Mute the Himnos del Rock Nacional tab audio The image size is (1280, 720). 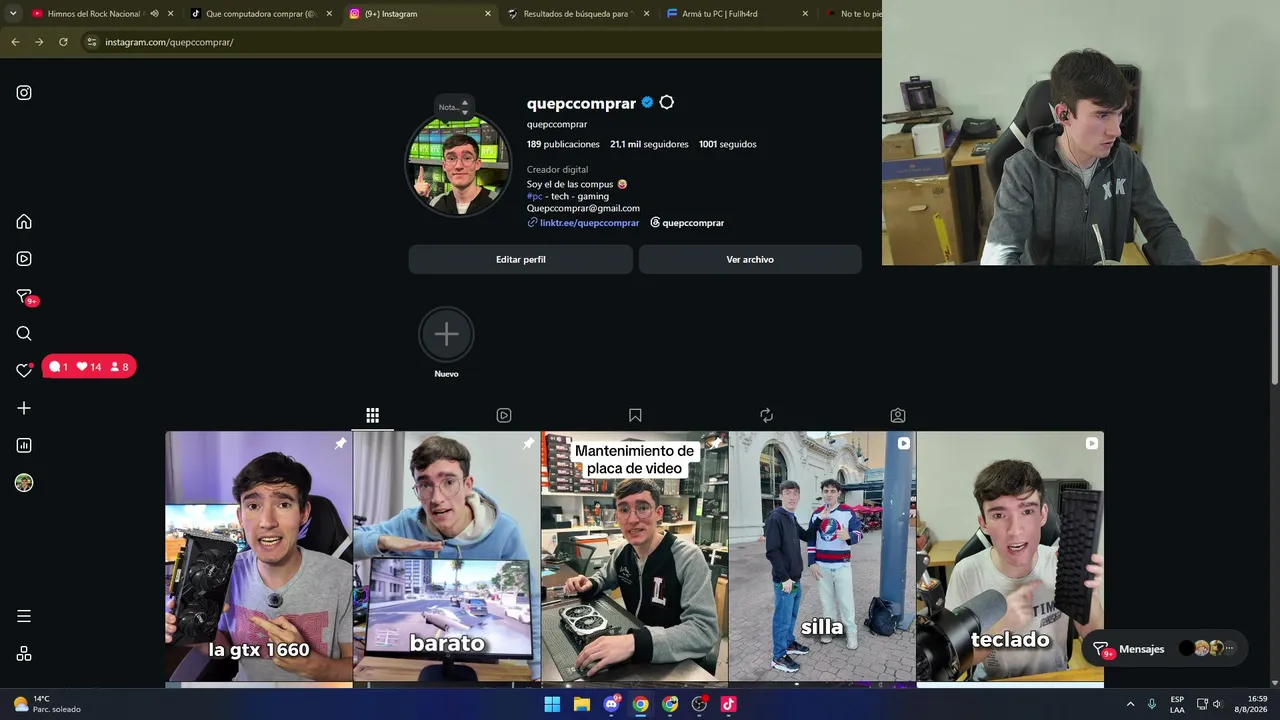(x=154, y=14)
